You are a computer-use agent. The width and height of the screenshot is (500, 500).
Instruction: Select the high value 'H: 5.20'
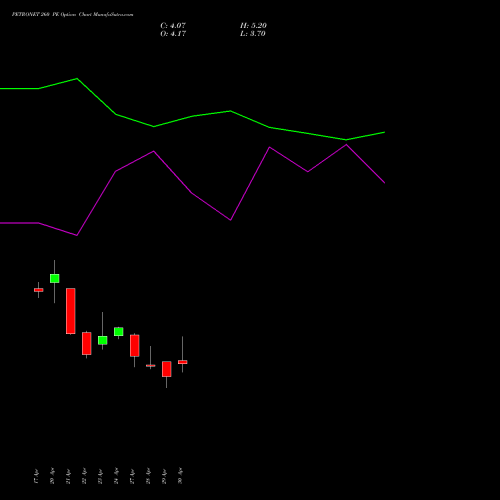(253, 25)
